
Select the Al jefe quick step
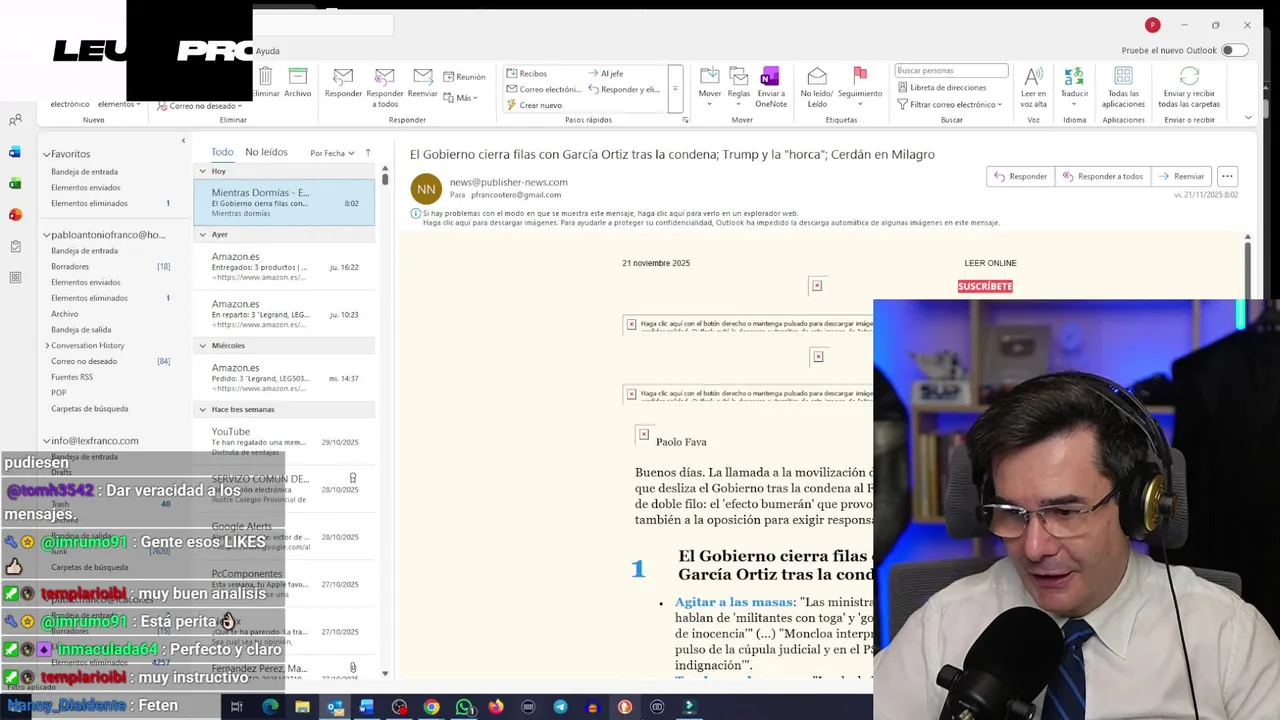[605, 73]
